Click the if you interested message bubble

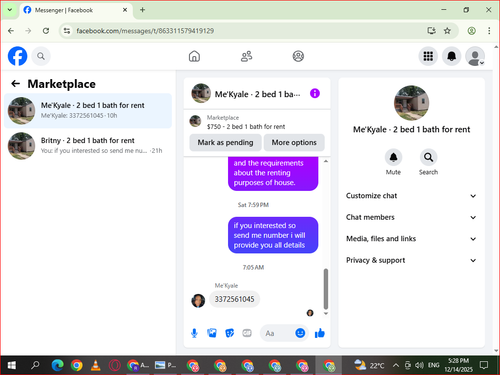(x=273, y=235)
